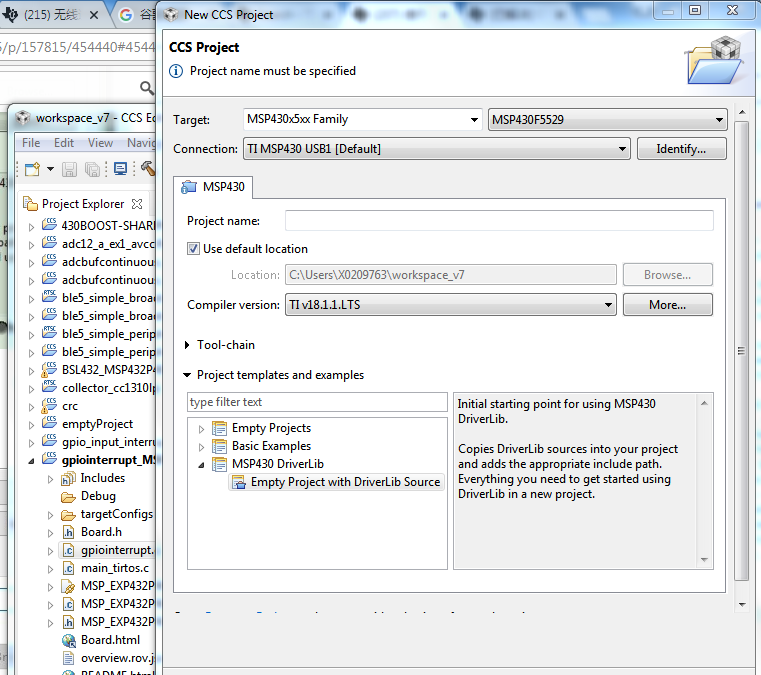
Task: Click the Build hammer icon
Action: click(148, 168)
